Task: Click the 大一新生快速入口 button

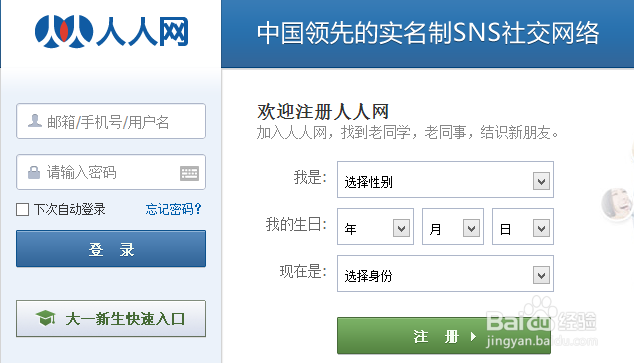Action: coord(111,319)
